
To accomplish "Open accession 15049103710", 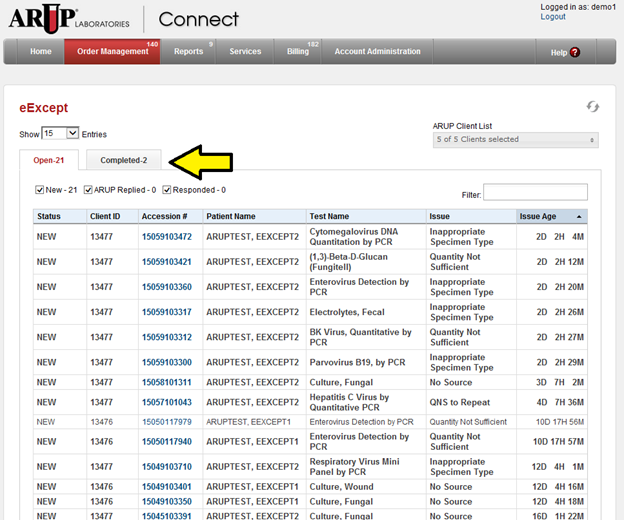I will tap(167, 467).
